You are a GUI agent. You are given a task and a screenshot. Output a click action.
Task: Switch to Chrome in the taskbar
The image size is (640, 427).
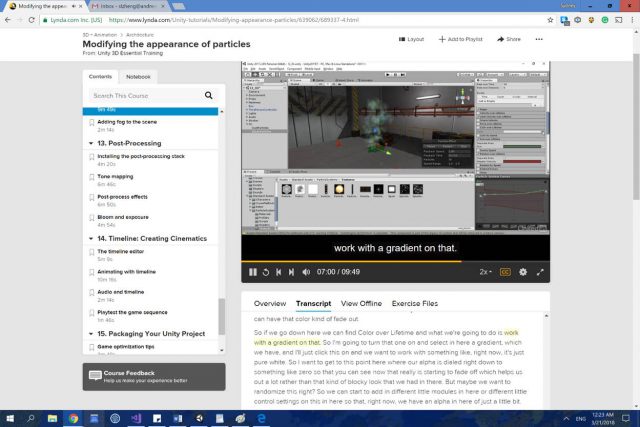coord(73,418)
